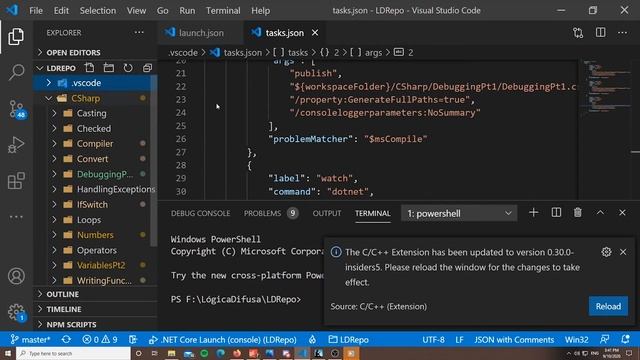Switch to the OUTPUT tab
The image size is (640, 360).
(x=327, y=213)
